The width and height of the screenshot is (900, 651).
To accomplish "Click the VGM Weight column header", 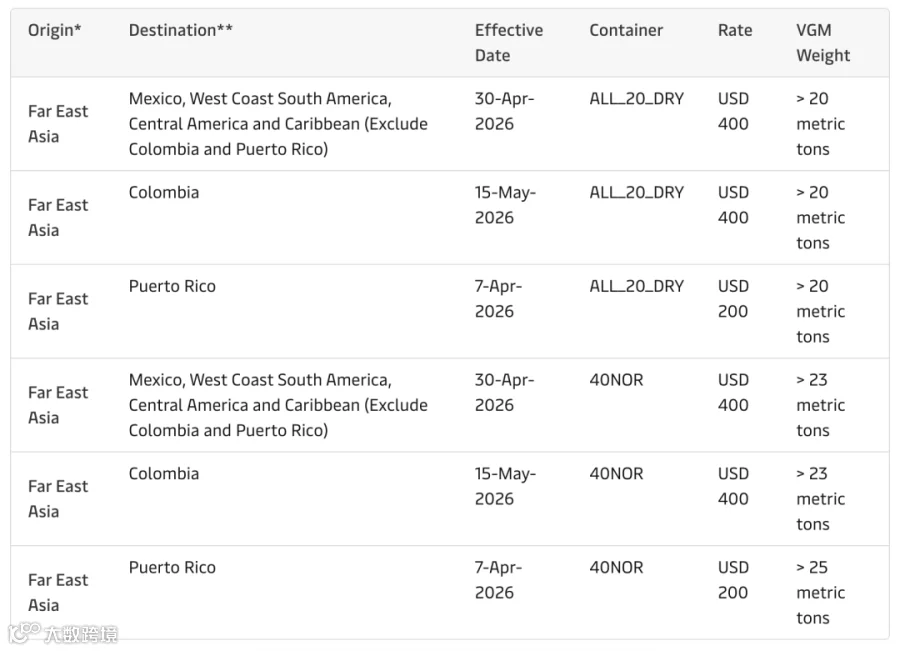I will click(x=823, y=42).
